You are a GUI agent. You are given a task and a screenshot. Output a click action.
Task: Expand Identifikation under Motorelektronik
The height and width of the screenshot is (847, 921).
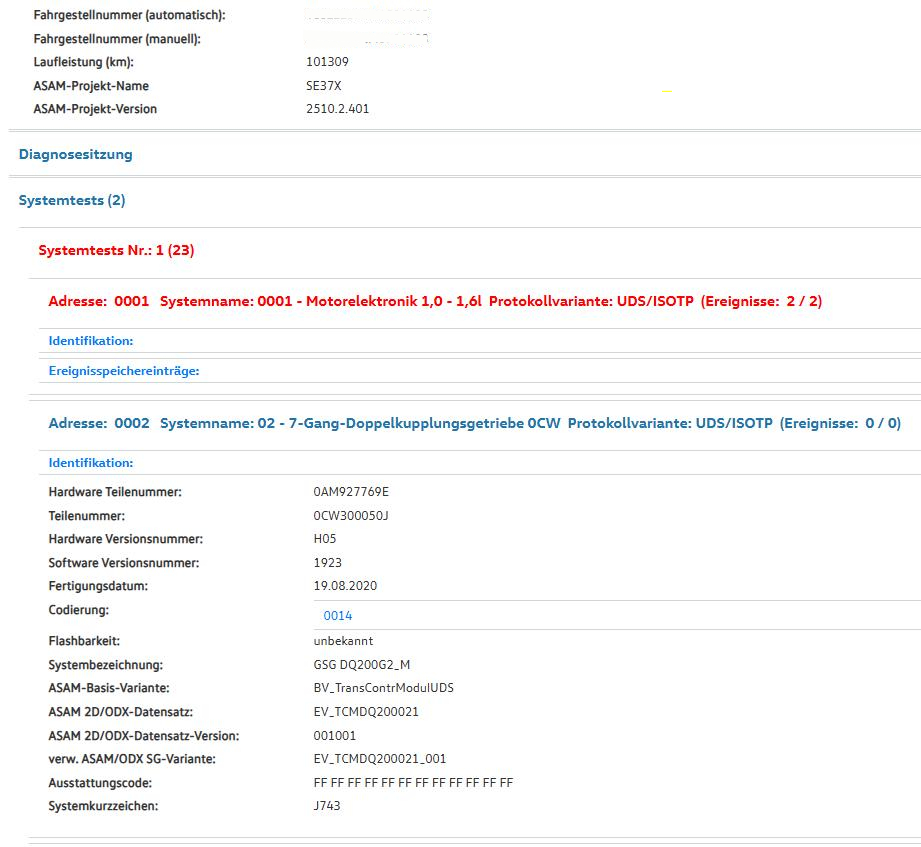click(x=91, y=341)
